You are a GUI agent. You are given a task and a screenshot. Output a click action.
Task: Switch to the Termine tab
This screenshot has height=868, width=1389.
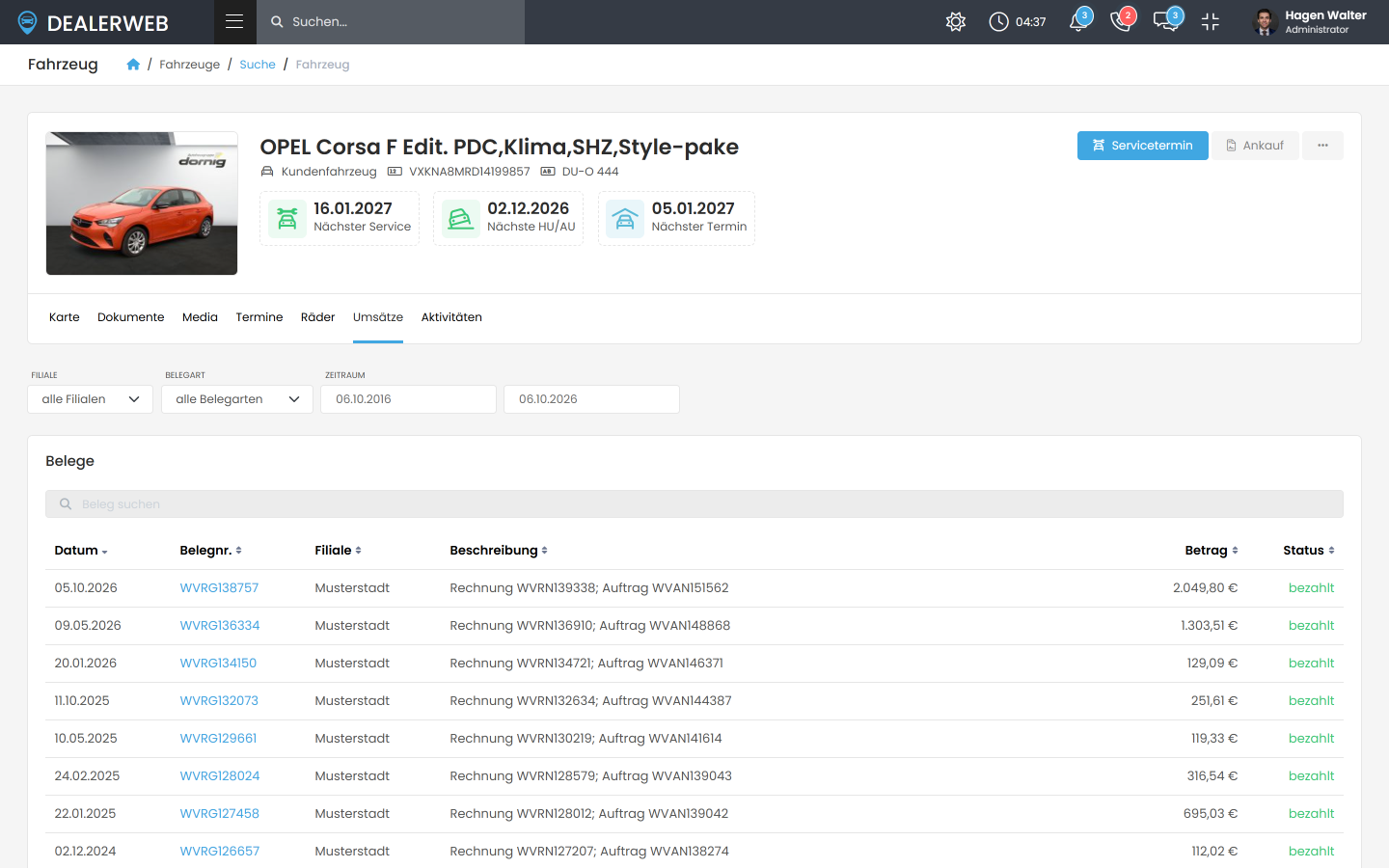point(259,317)
